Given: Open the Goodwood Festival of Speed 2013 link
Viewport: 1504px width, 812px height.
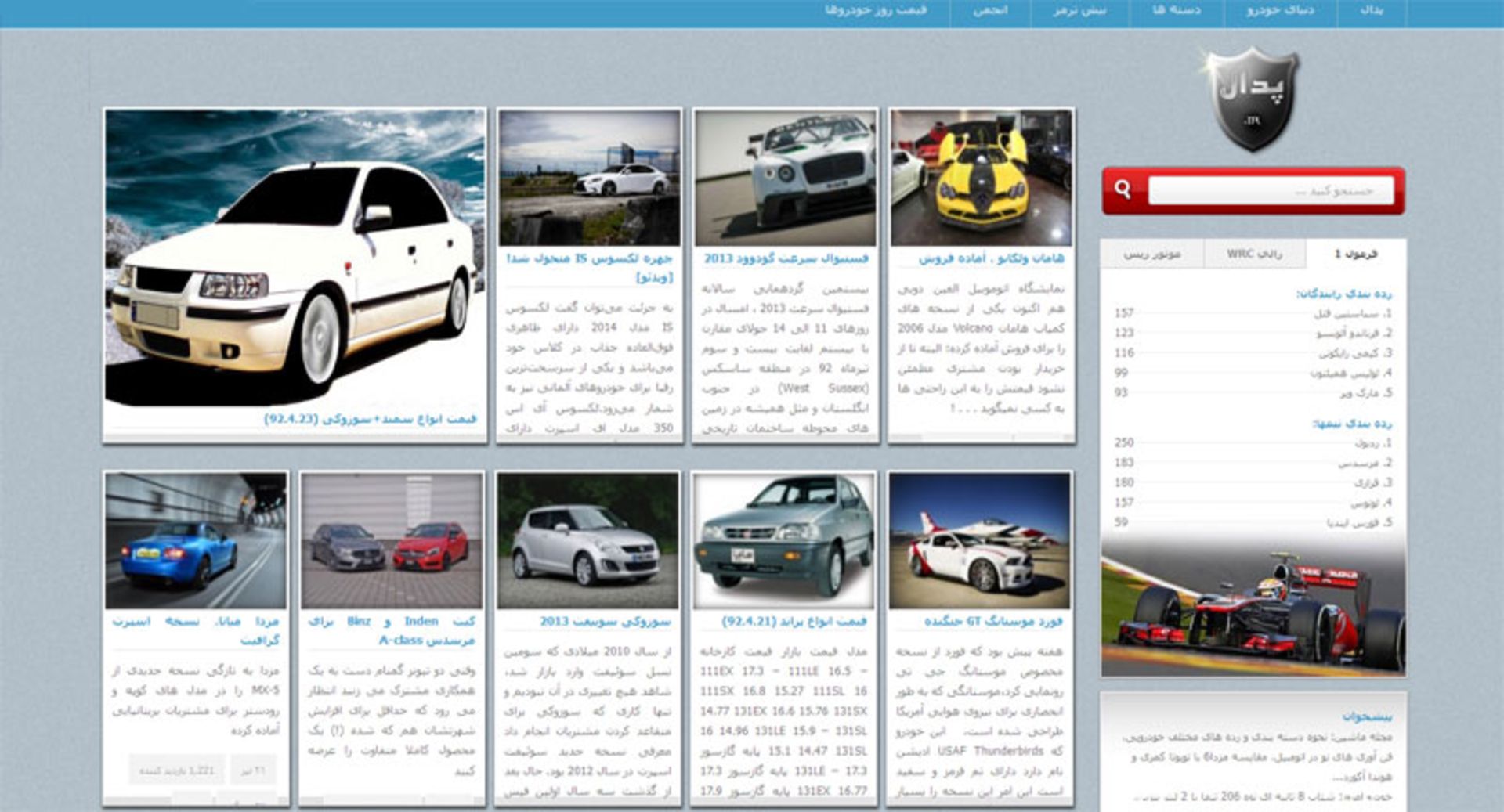Looking at the screenshot, I should [786, 258].
